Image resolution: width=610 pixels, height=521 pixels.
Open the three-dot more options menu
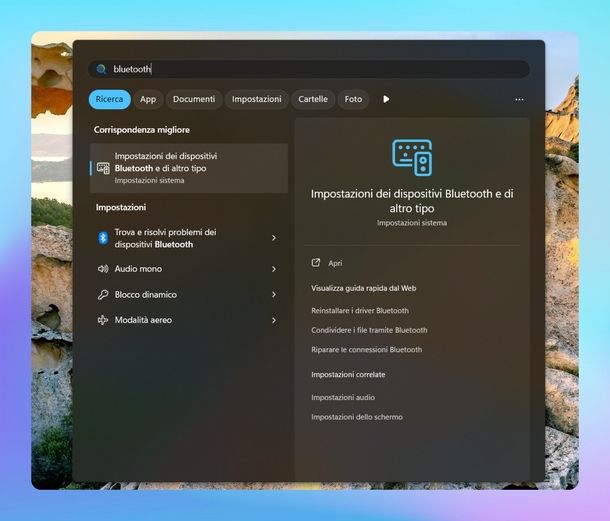coord(519,100)
